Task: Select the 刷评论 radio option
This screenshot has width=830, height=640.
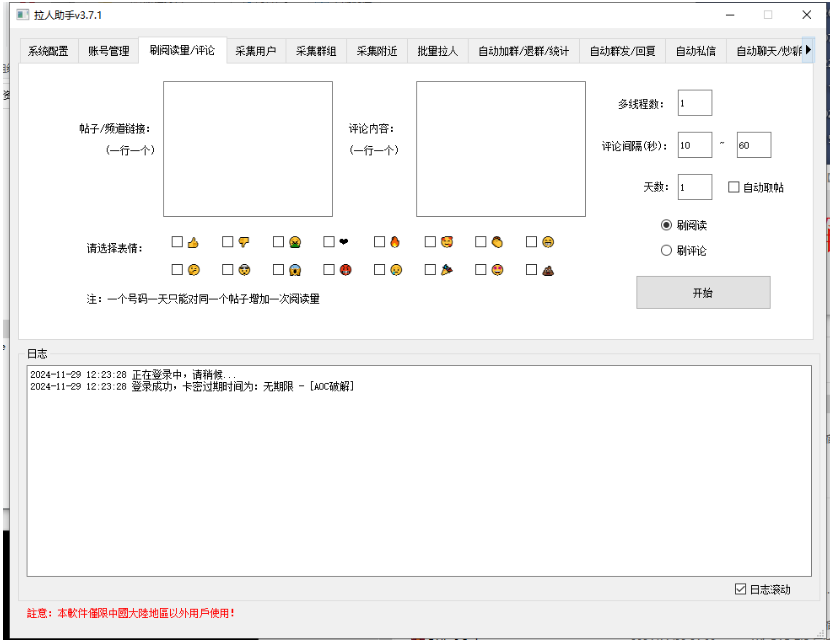Action: (667, 249)
